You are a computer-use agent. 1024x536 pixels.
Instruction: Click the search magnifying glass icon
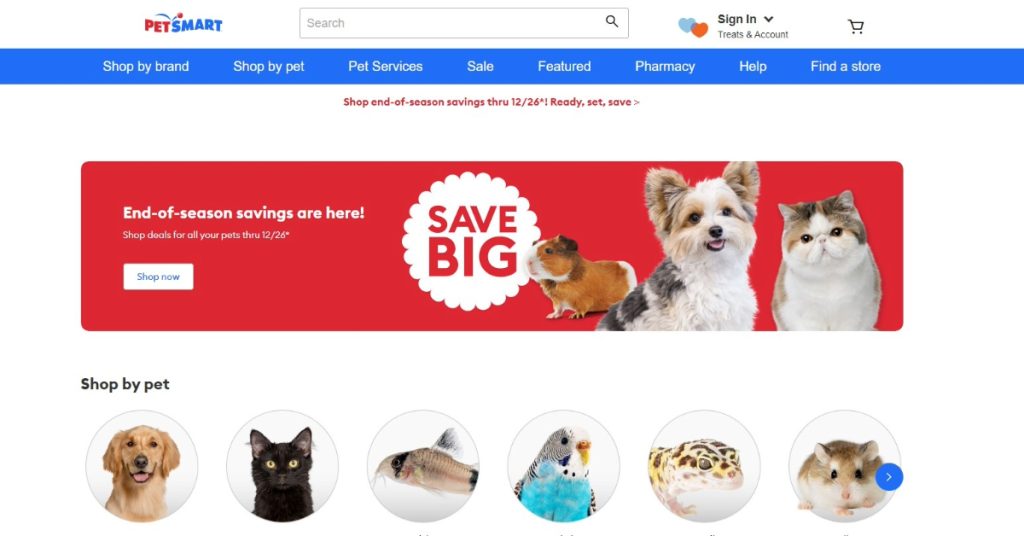pos(612,22)
